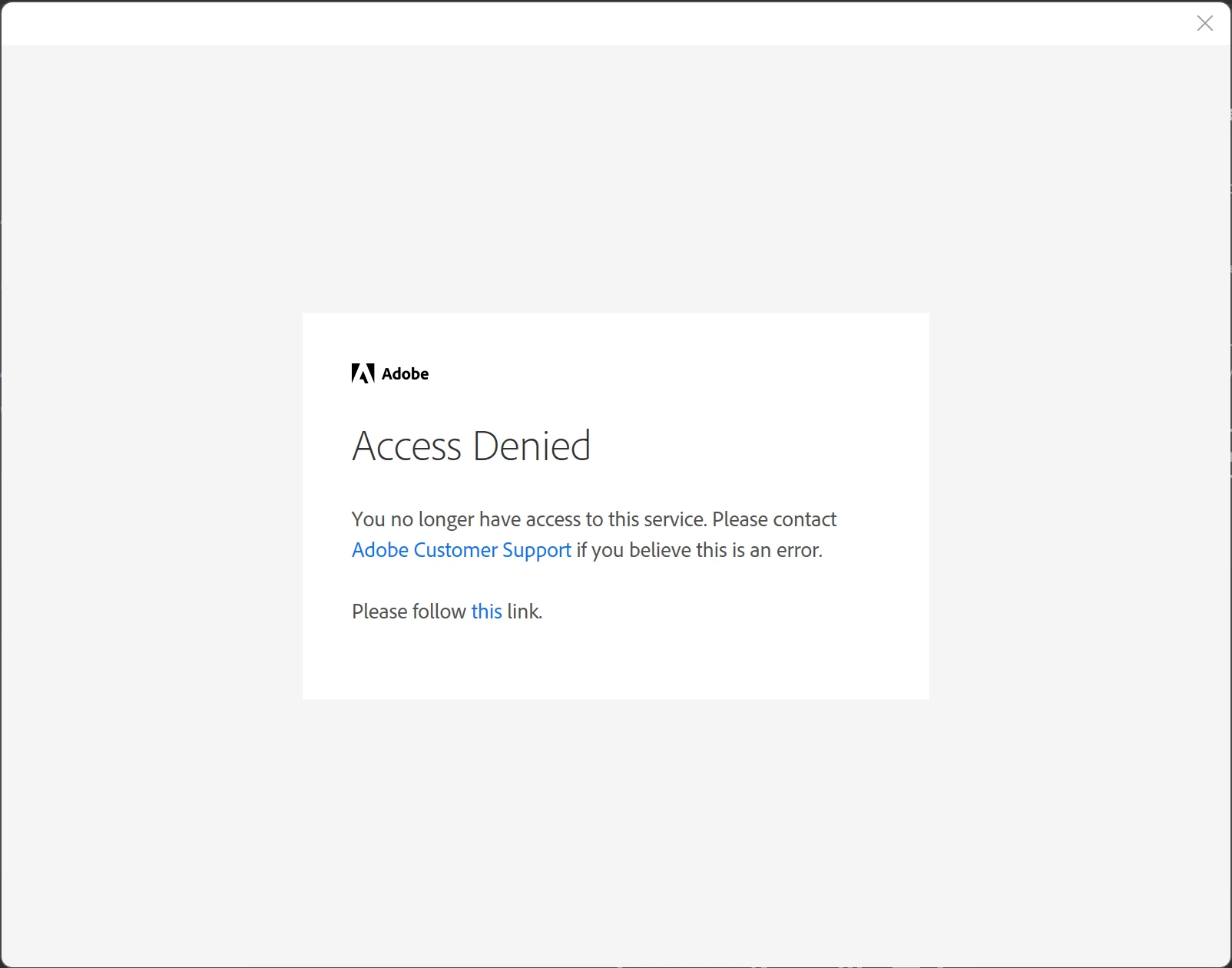Click 'You no longer have access' text
The width and height of the screenshot is (1232, 968).
(465, 519)
